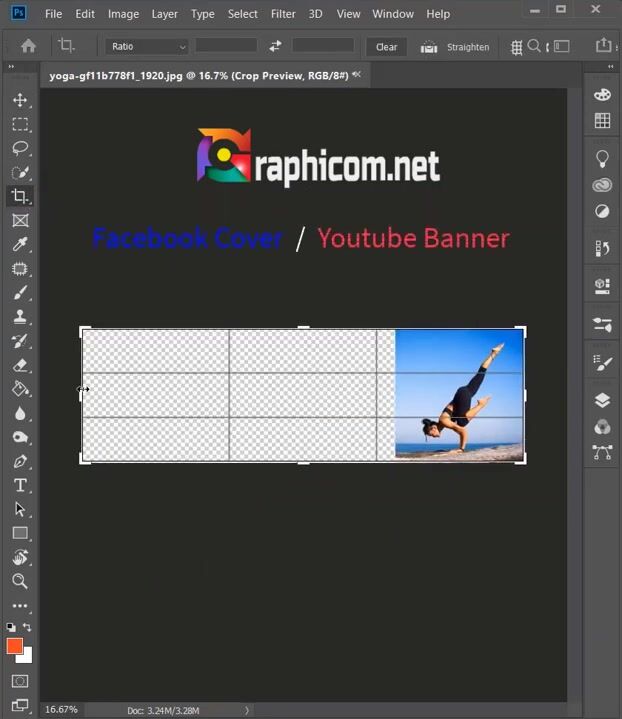Screen dimensions: 622x719
Task: Click the 16.67% zoom level field
Action: 61,710
